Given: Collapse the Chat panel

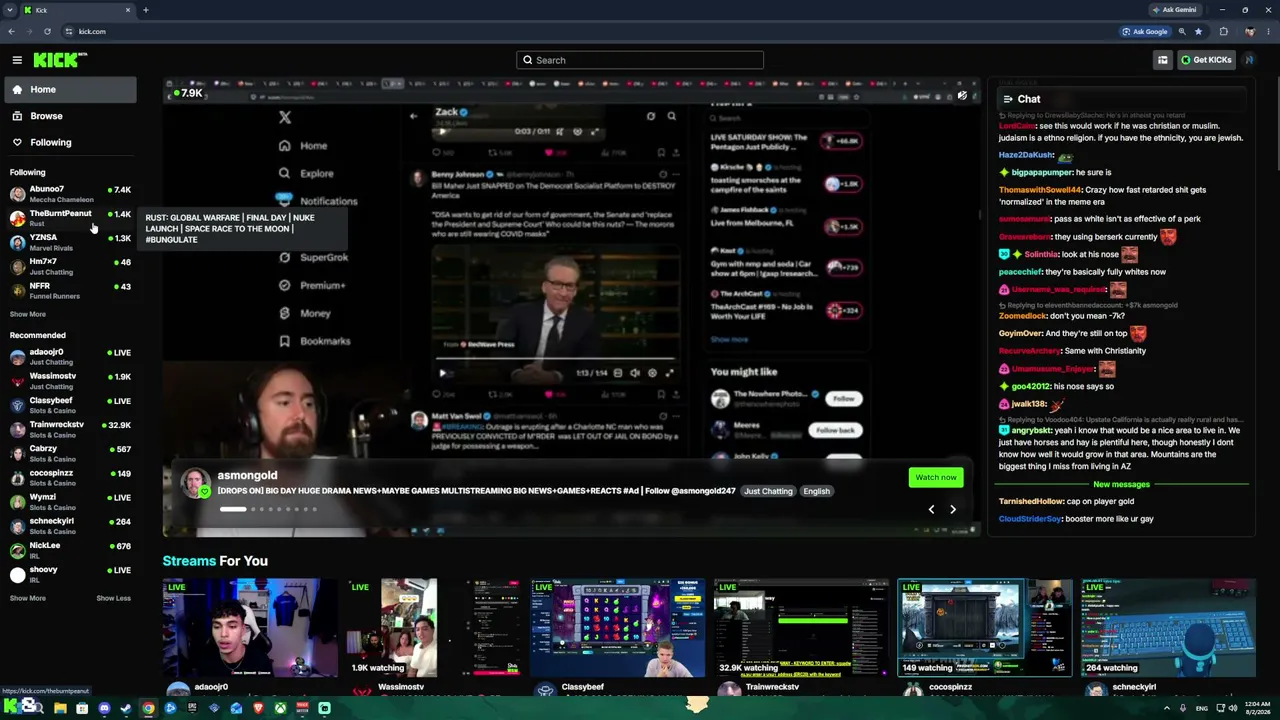Looking at the screenshot, I should pyautogui.click(x=1006, y=99).
